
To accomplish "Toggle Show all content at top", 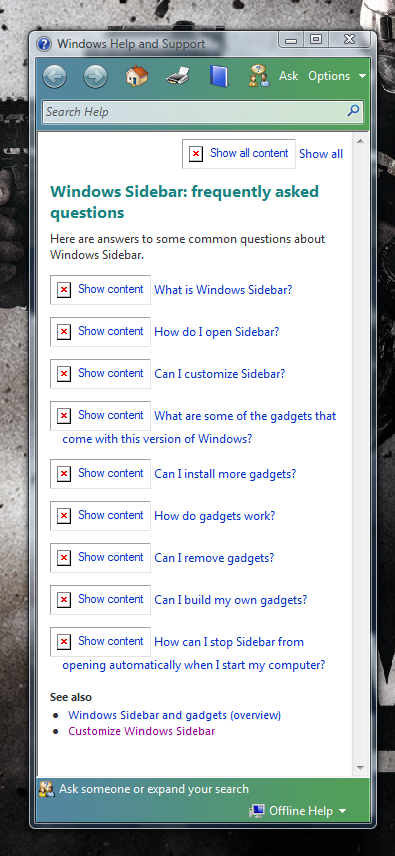I will (239, 153).
